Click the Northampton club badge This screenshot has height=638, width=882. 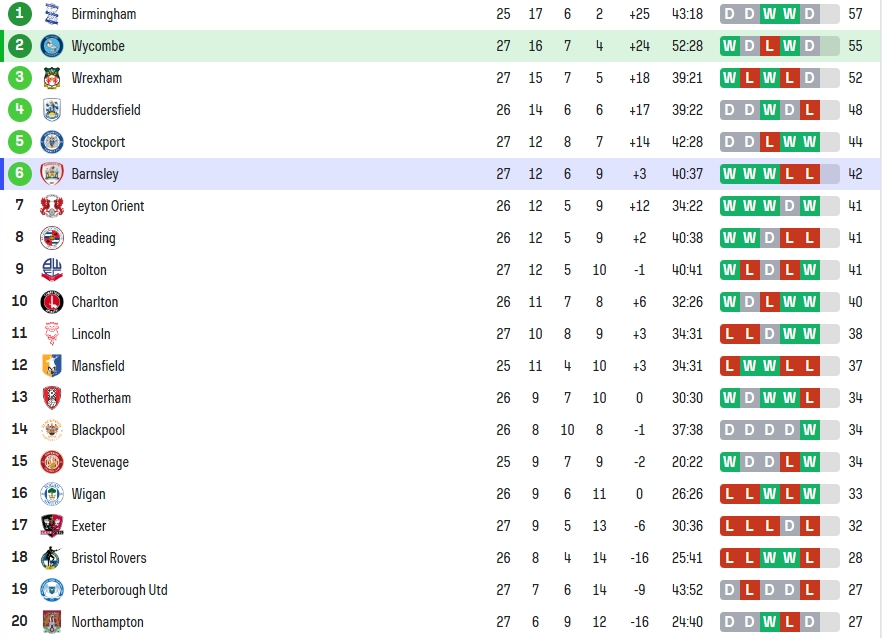click(52, 622)
